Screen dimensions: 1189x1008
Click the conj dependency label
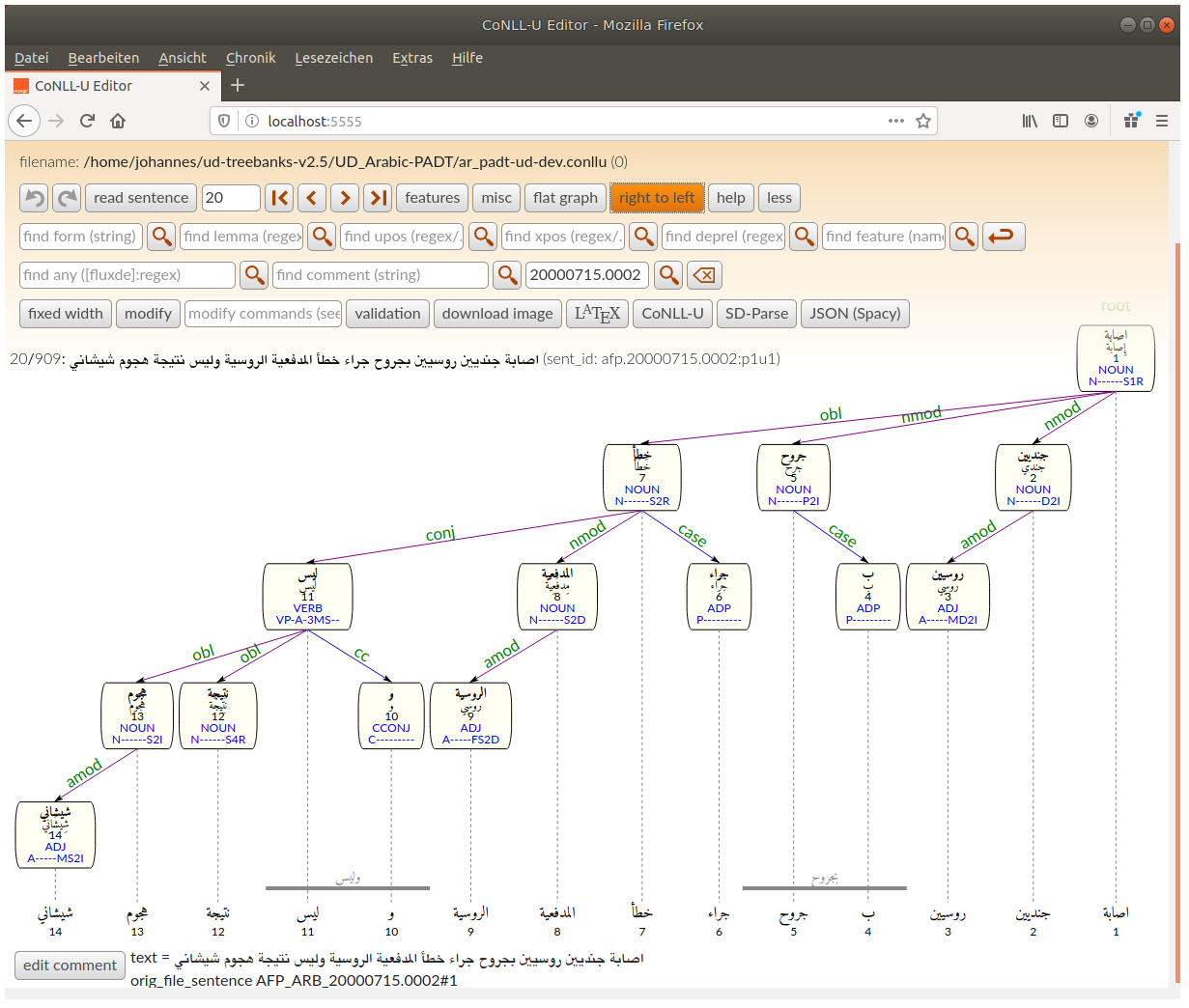point(440,533)
